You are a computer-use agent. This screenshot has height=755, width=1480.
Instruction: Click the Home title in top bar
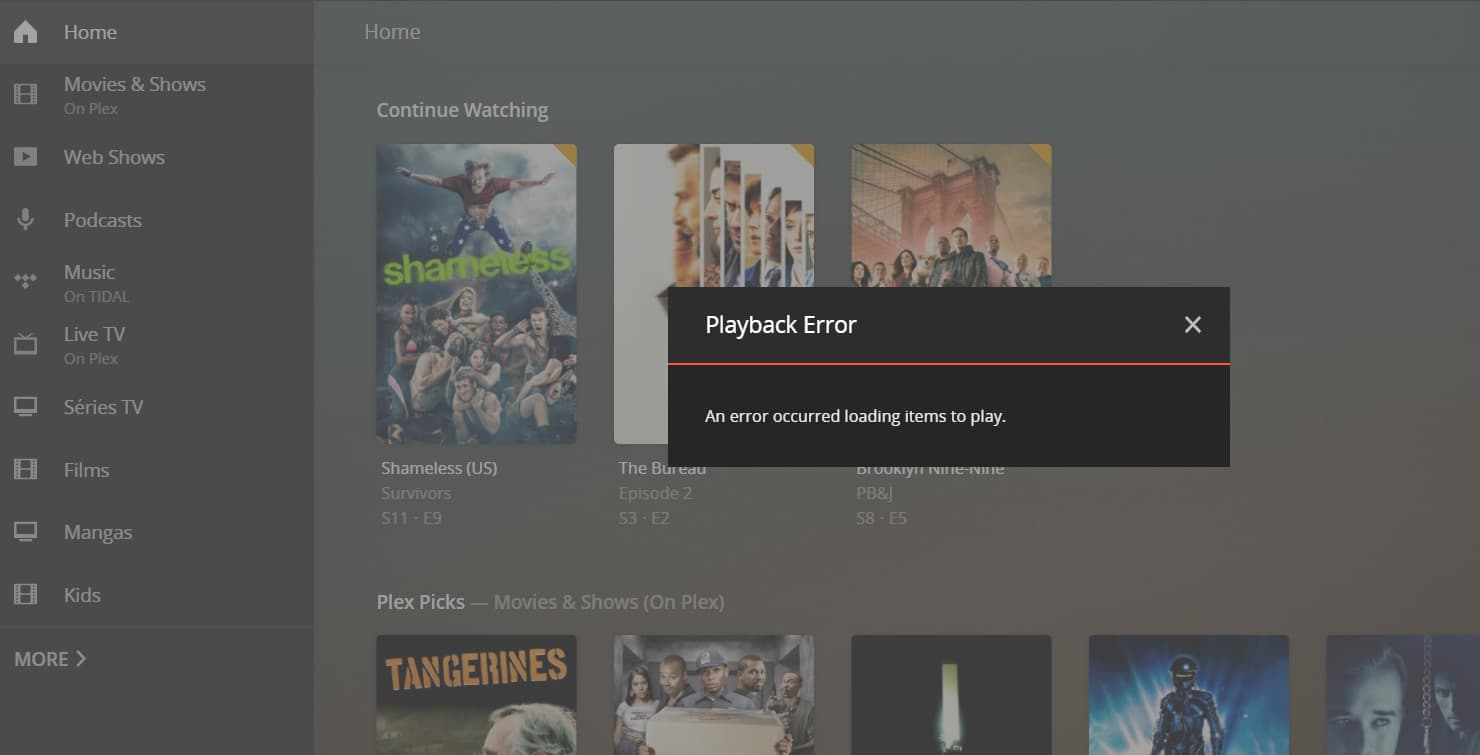(392, 32)
